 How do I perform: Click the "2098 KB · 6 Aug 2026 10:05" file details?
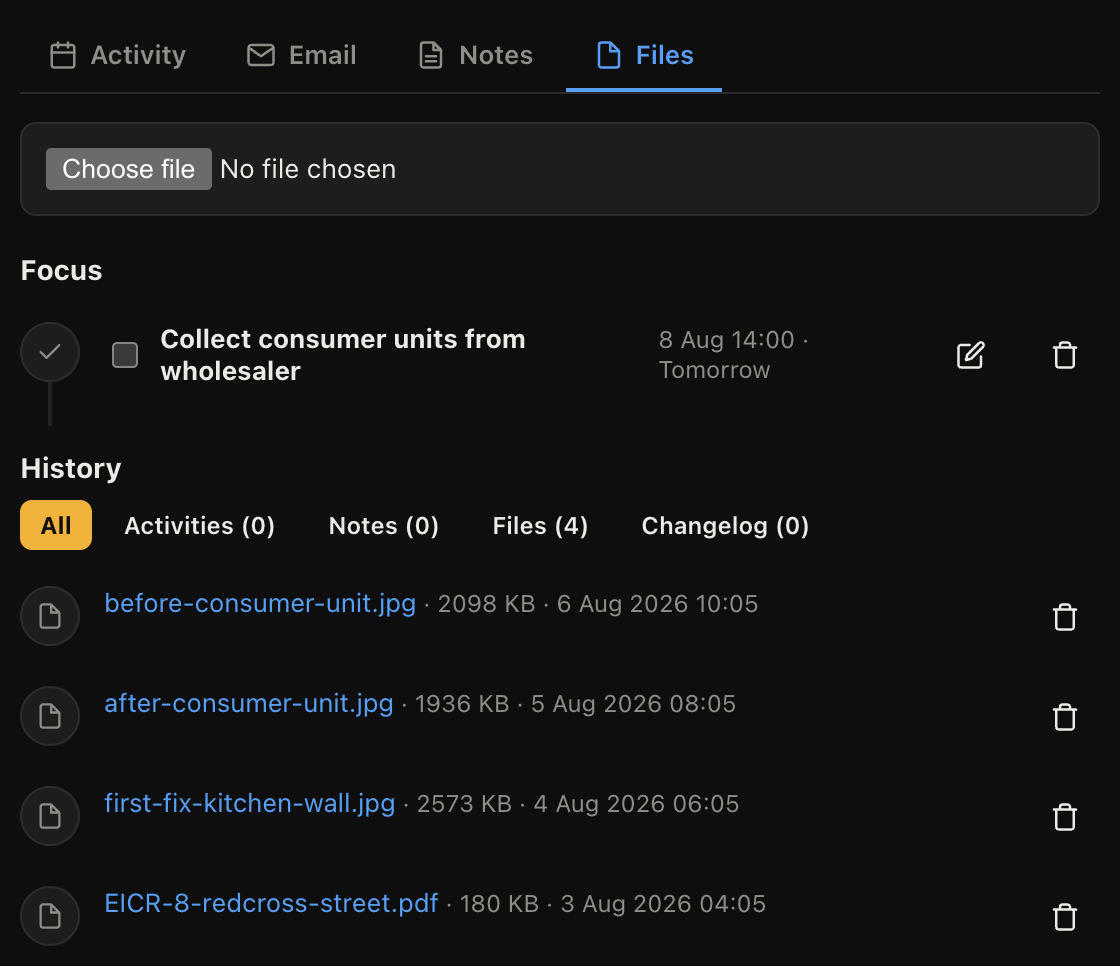598,604
